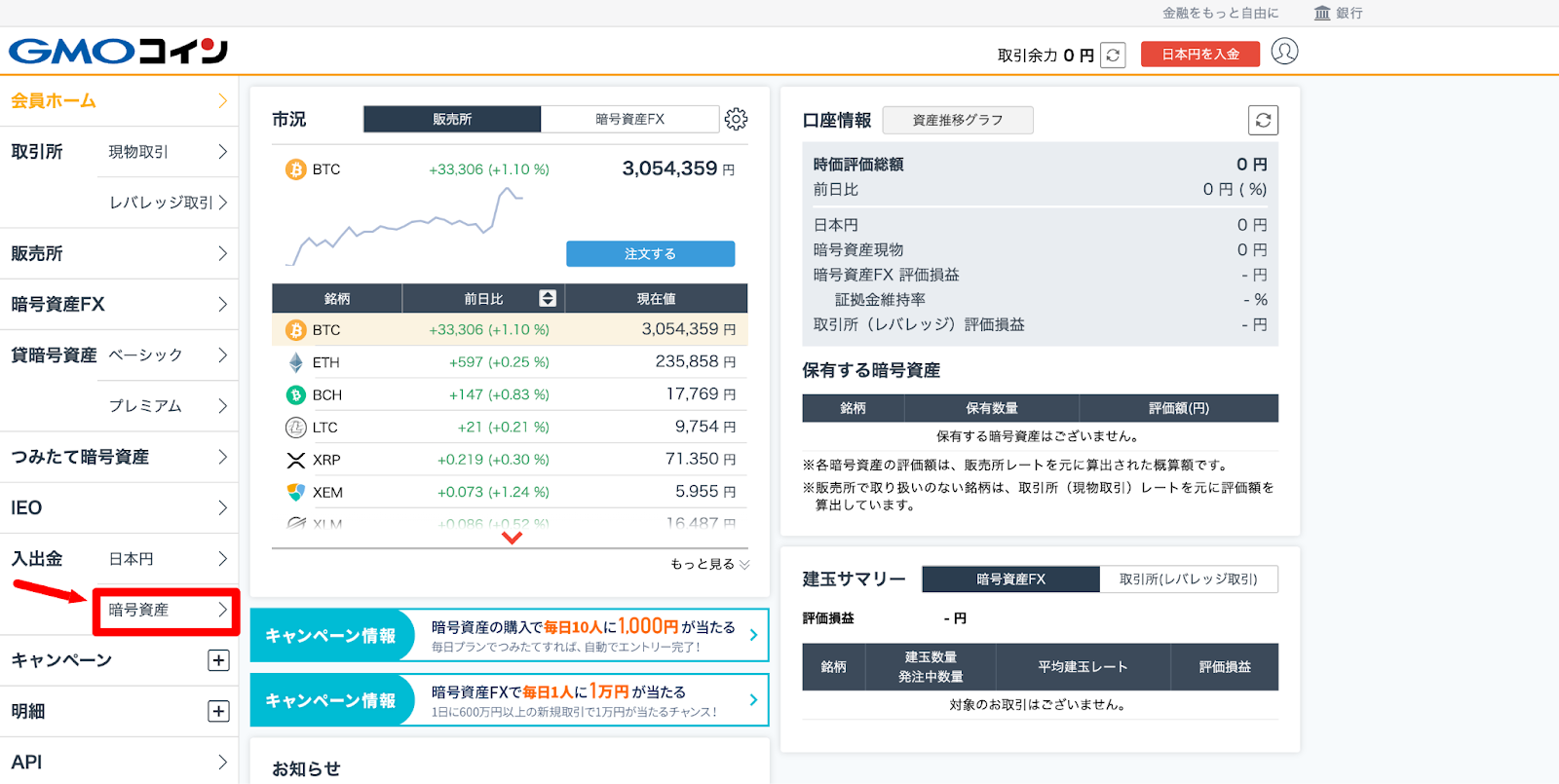The height and width of the screenshot is (784, 1559).
Task: Click もっと見る link
Action: [709, 564]
